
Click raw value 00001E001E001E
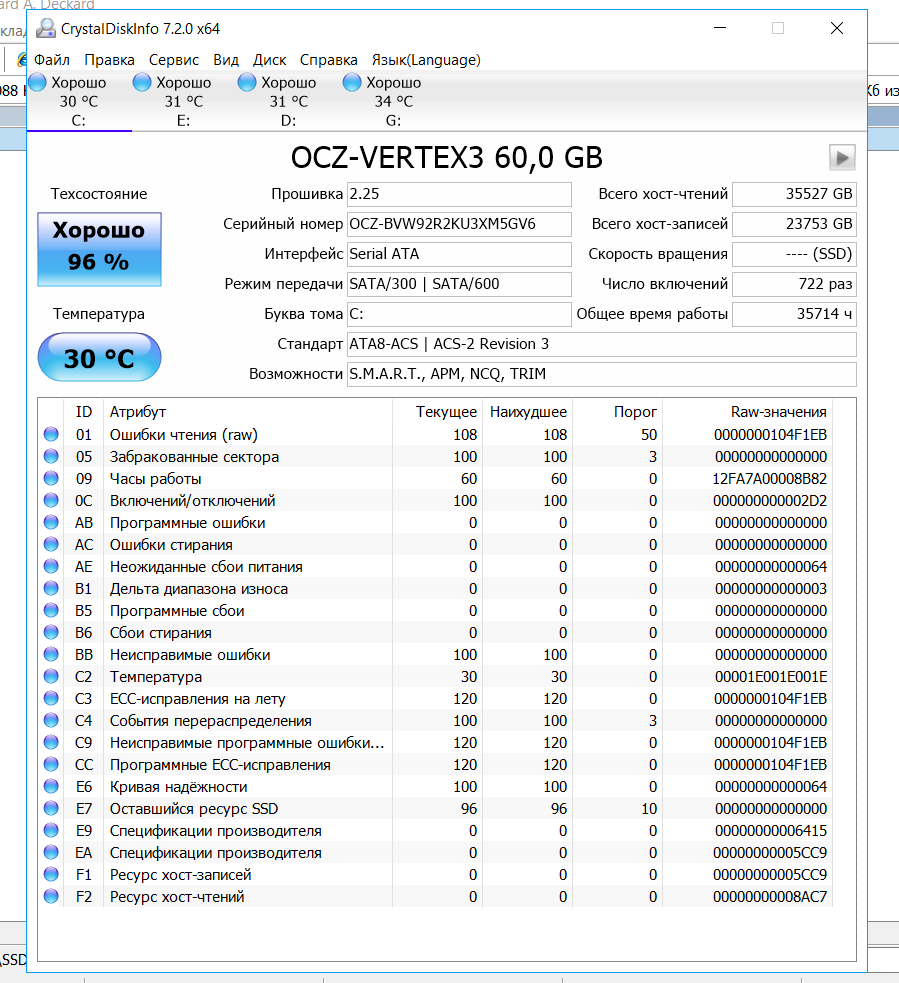tap(770, 677)
